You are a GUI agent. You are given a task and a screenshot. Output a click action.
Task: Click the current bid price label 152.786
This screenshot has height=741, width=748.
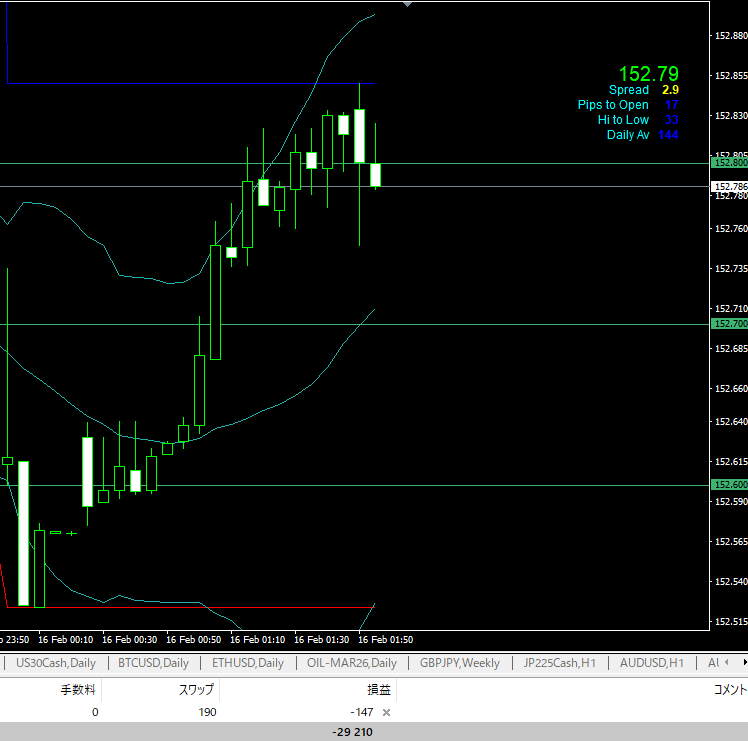(729, 187)
